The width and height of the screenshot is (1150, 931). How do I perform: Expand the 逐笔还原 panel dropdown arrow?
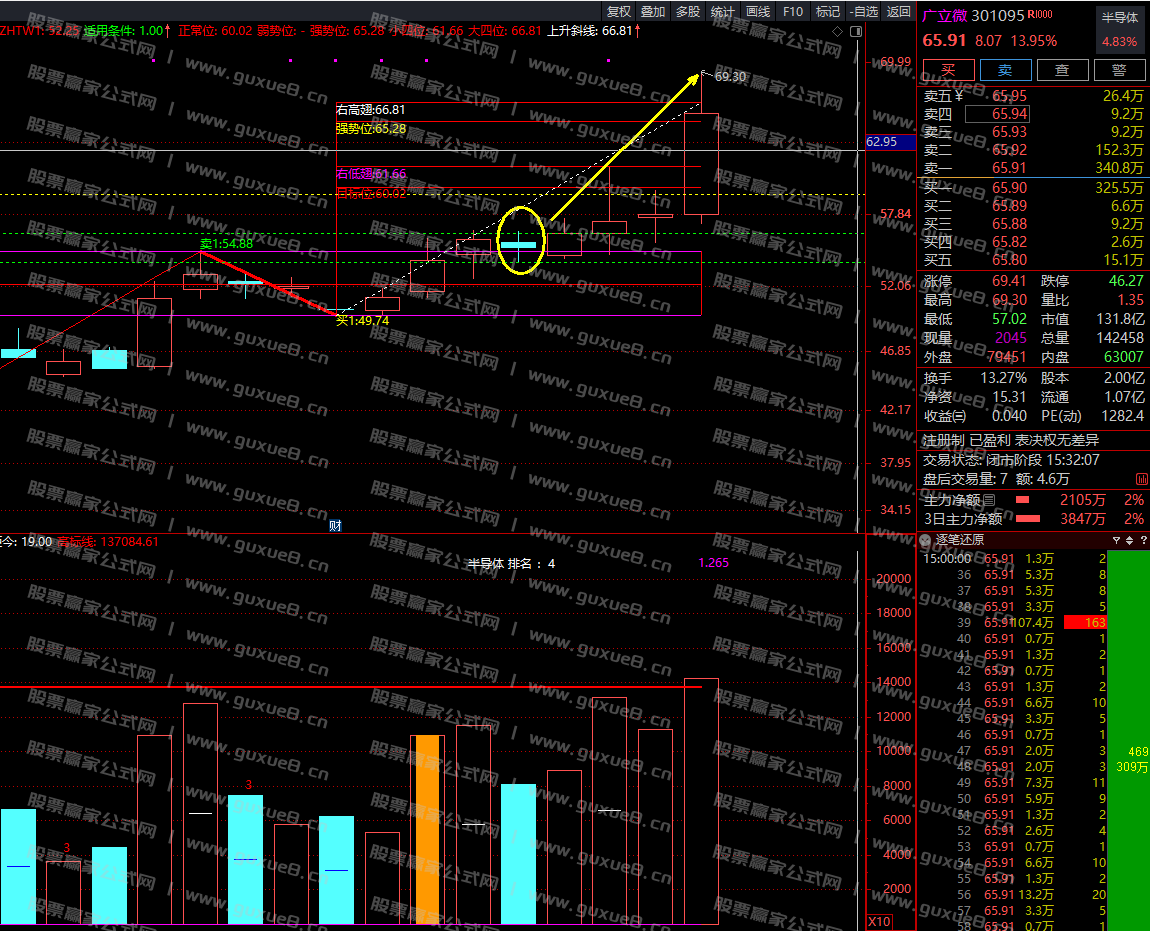pyautogui.click(x=924, y=540)
